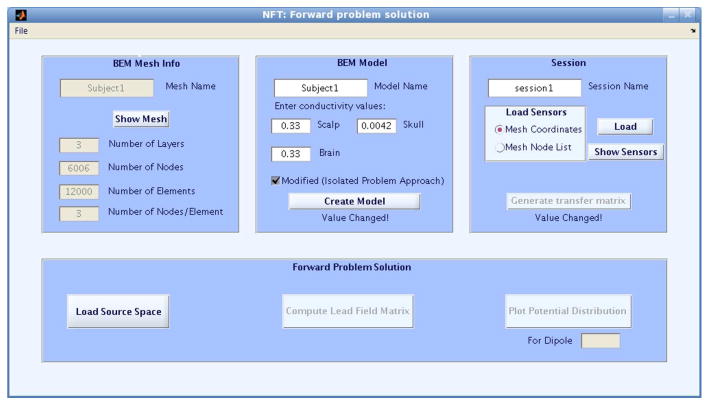Click the Forward Problem Solution panel title

[352, 267]
